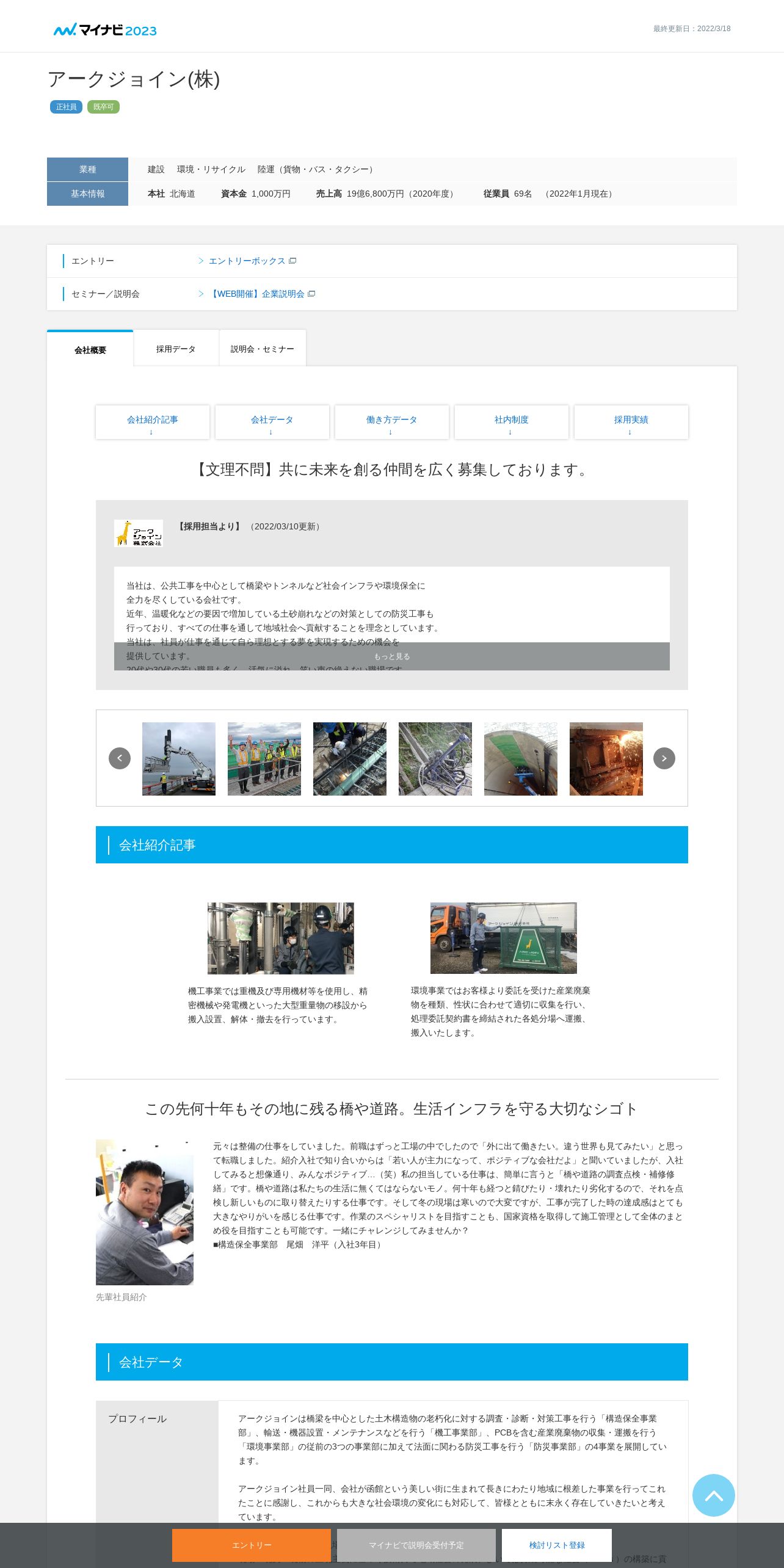Click the 資本金 1,000万円 text
784x1568 pixels.
[x=255, y=194]
